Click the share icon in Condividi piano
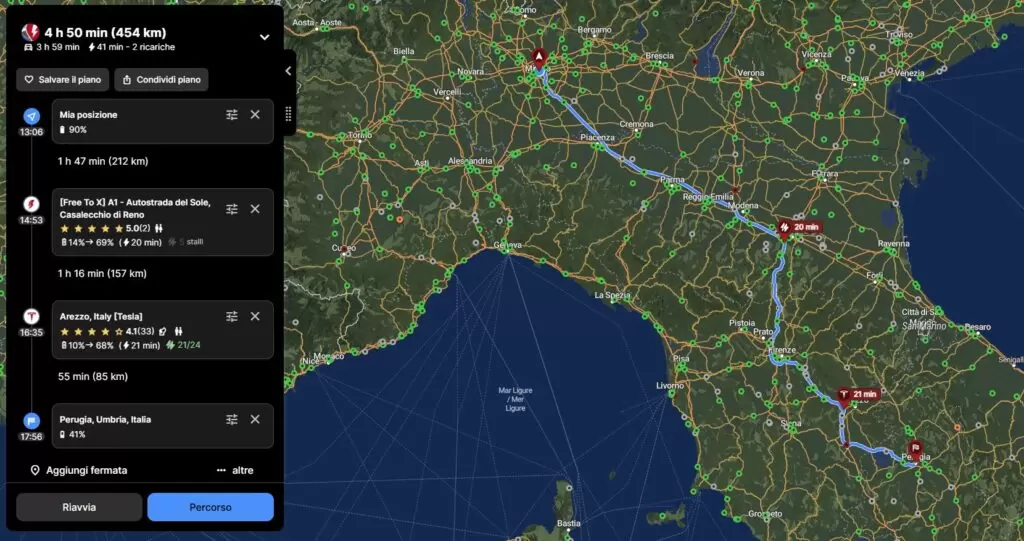This screenshot has height=541, width=1024. click(x=127, y=80)
